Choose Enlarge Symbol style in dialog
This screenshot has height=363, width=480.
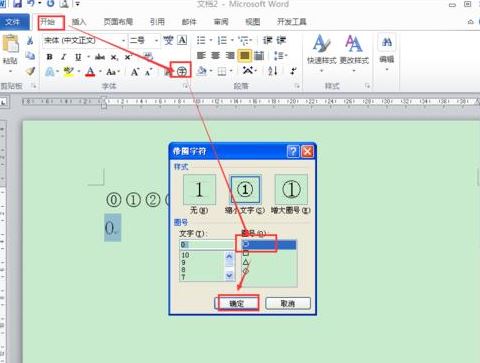point(291,189)
